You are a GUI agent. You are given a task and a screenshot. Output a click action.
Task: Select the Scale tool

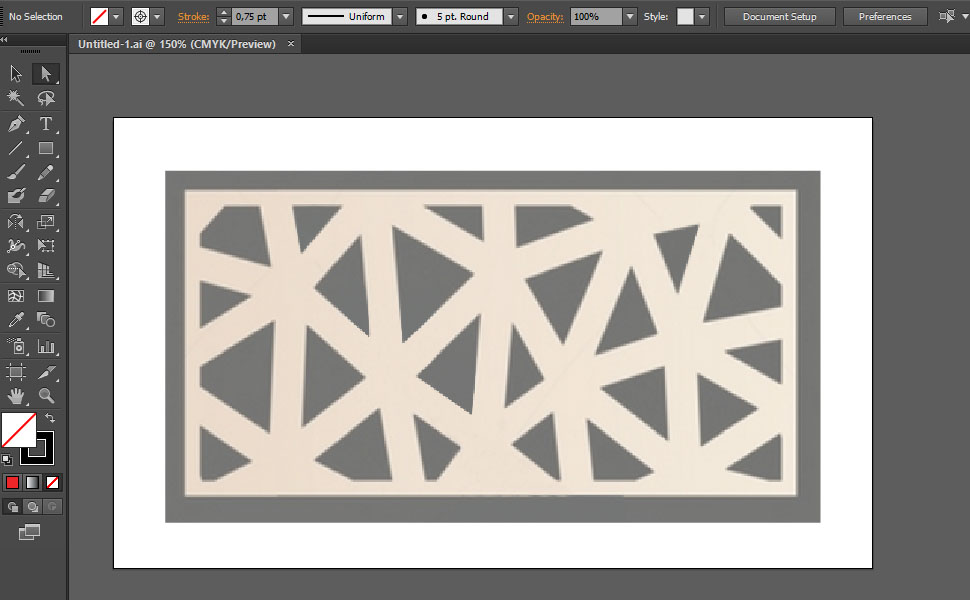tap(46, 221)
